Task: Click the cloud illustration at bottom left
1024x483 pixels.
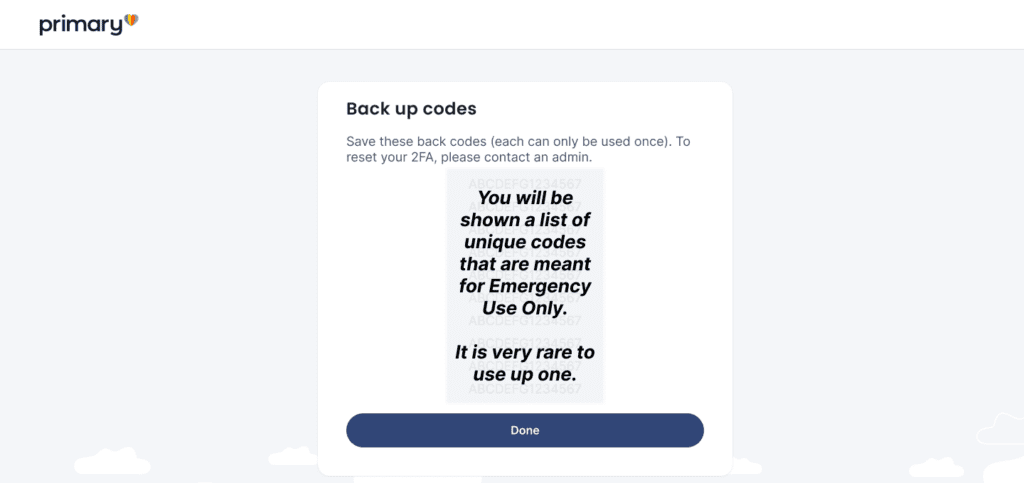Action: [112, 462]
